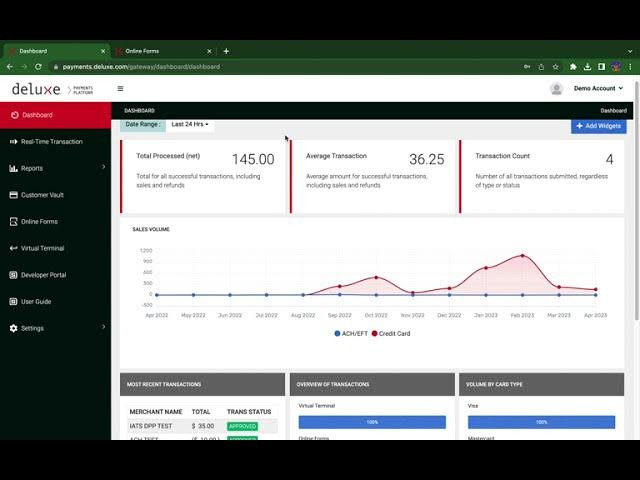Reload the page with refresh icon
Viewport: 640px width, 480px height.
click(x=38, y=67)
